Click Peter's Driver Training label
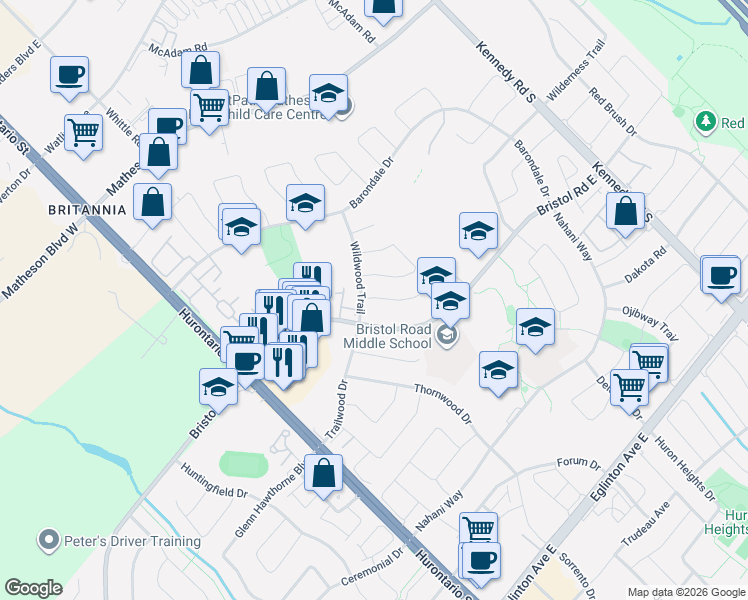The width and height of the screenshot is (748, 600). coord(133,541)
